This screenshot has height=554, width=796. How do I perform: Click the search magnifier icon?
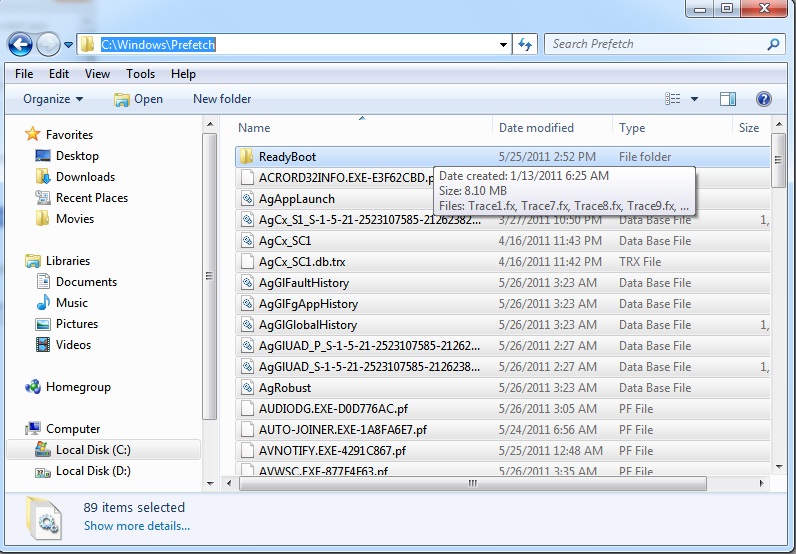pyautogui.click(x=773, y=44)
